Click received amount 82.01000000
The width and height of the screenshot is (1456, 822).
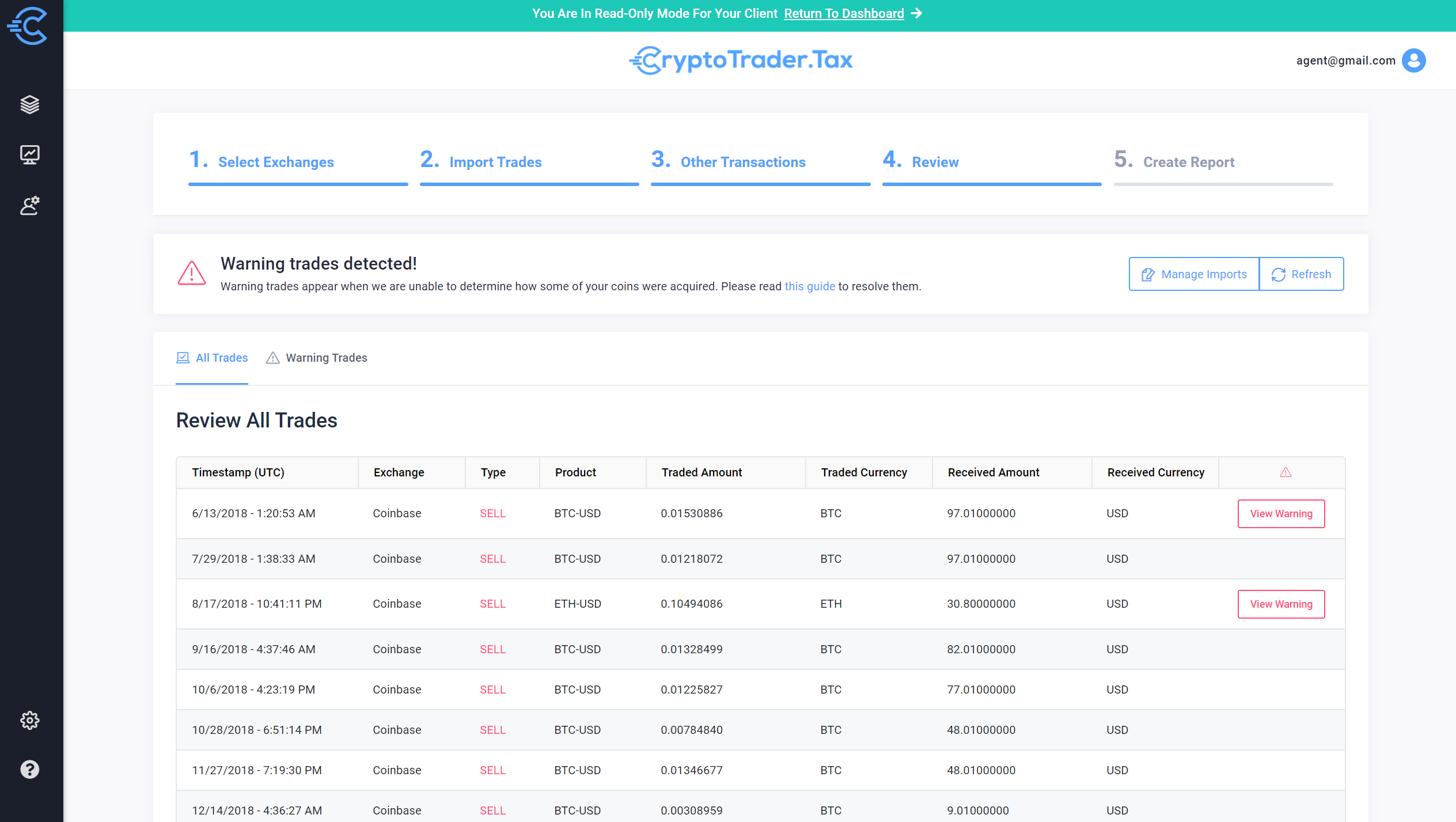[981, 649]
